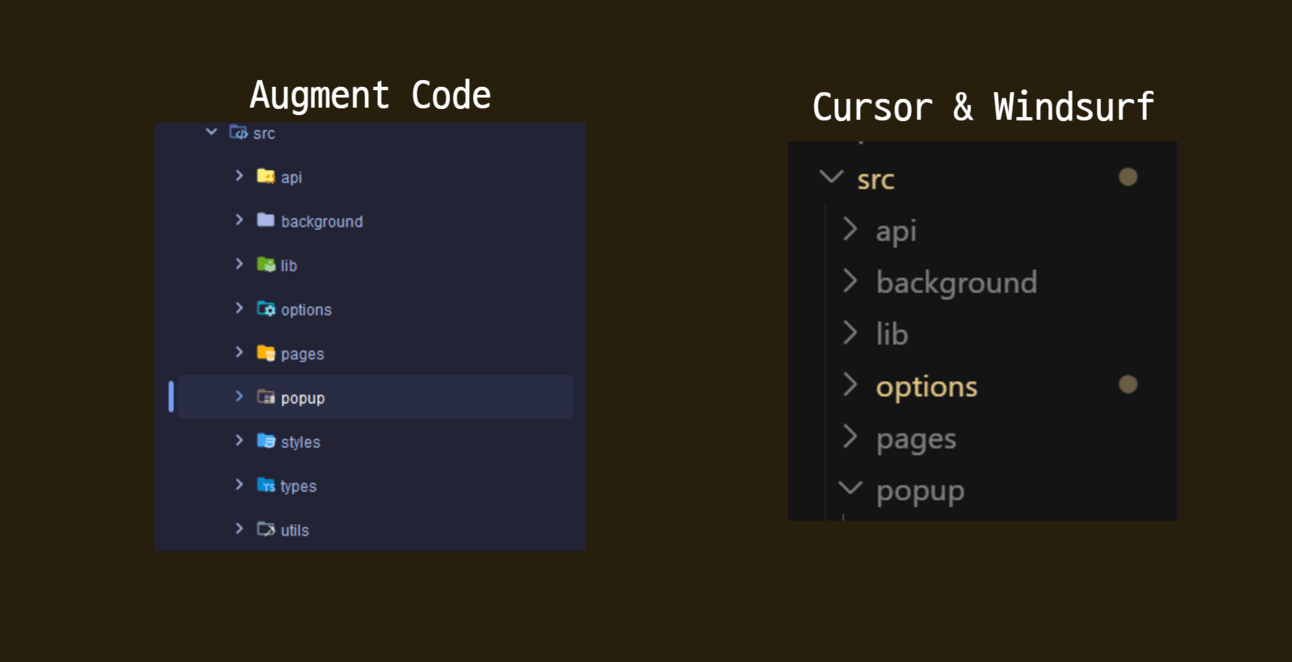Collapse the src chevron in Augment Code tree

coord(211,132)
